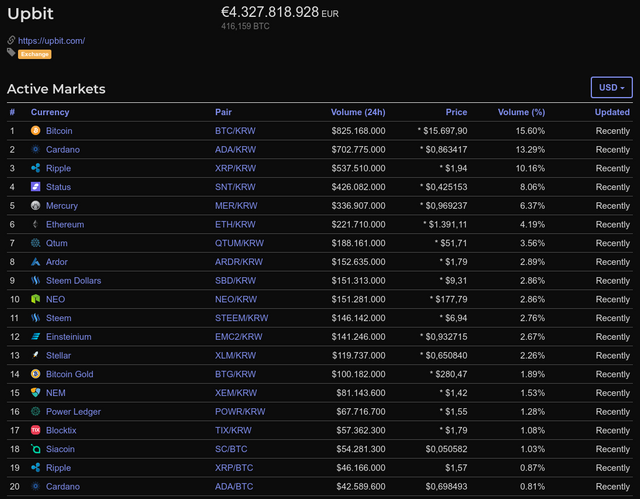Click the Ardor coin icon

click(36, 262)
